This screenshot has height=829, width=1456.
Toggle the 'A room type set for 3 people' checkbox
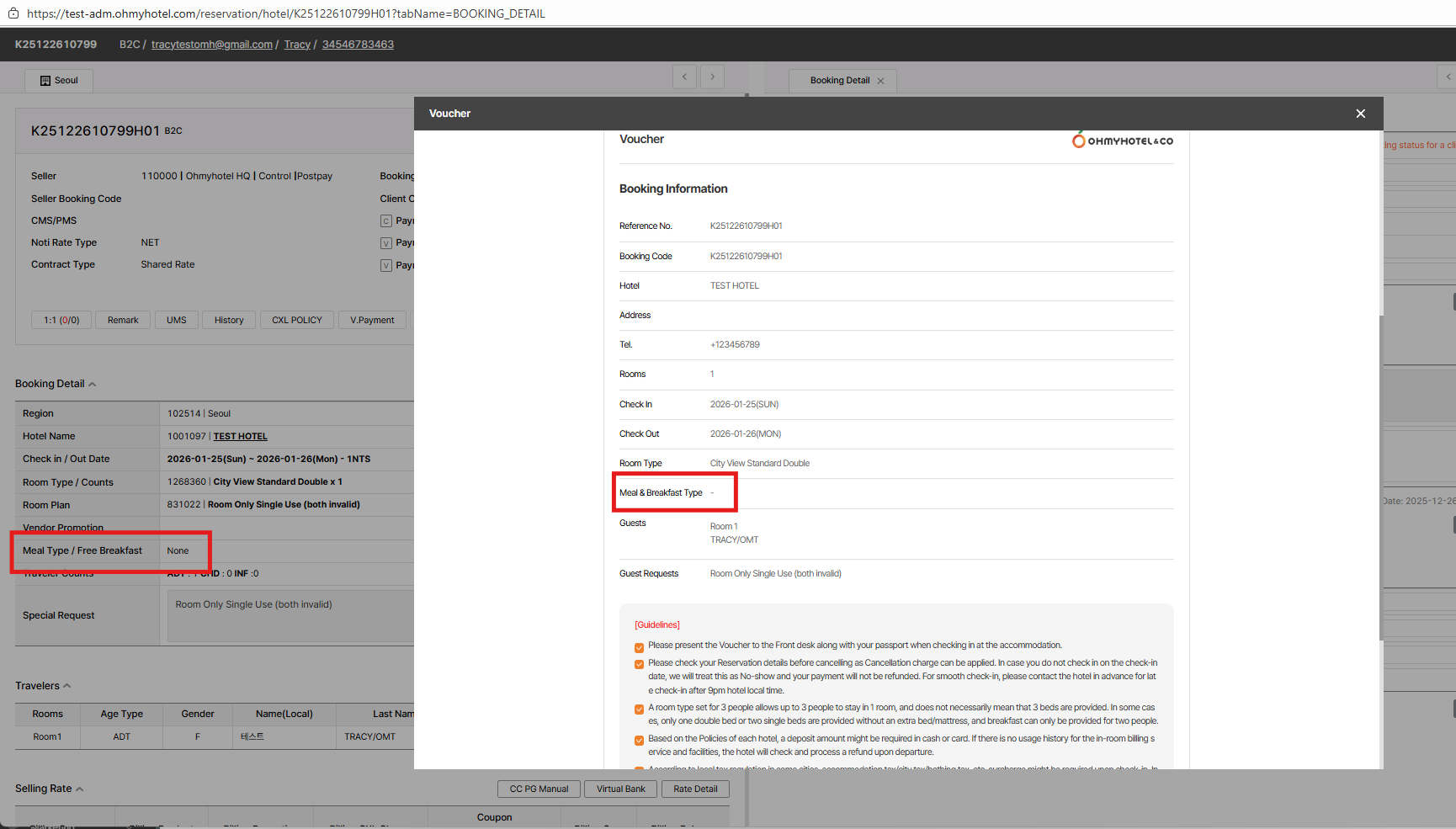pyautogui.click(x=639, y=709)
